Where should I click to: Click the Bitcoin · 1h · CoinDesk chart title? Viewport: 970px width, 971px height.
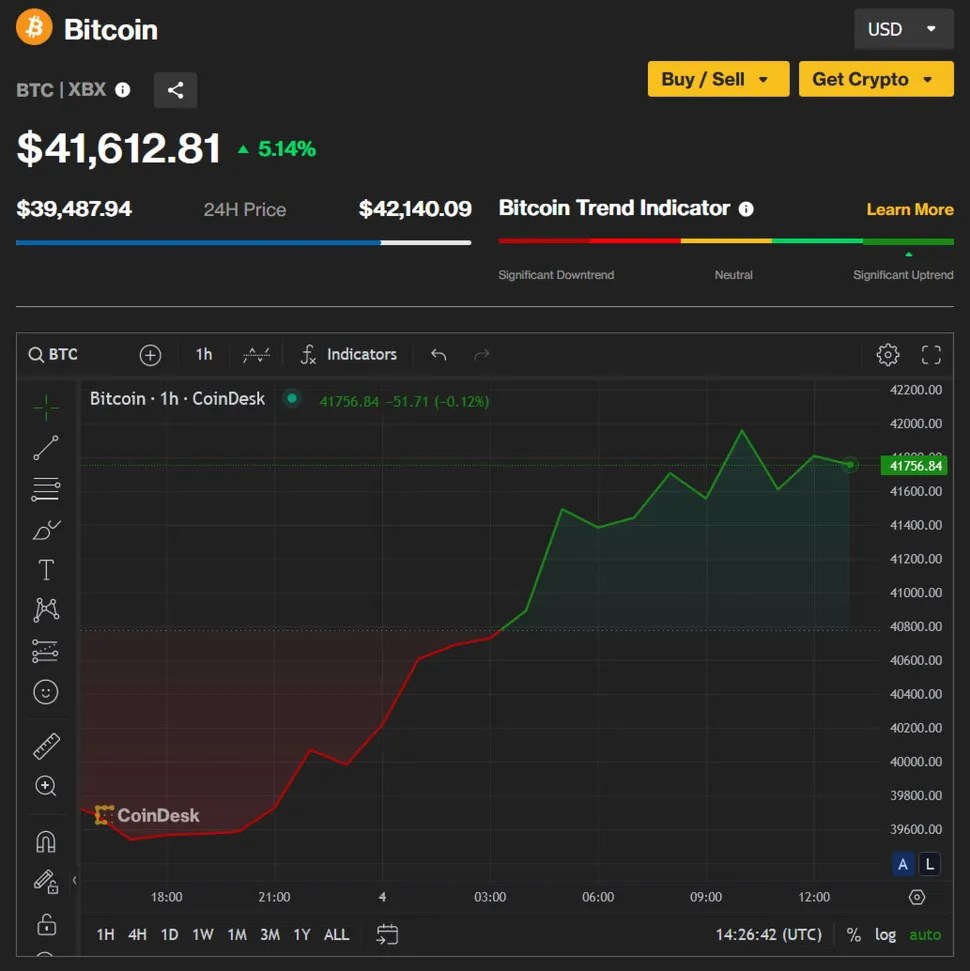(x=177, y=399)
